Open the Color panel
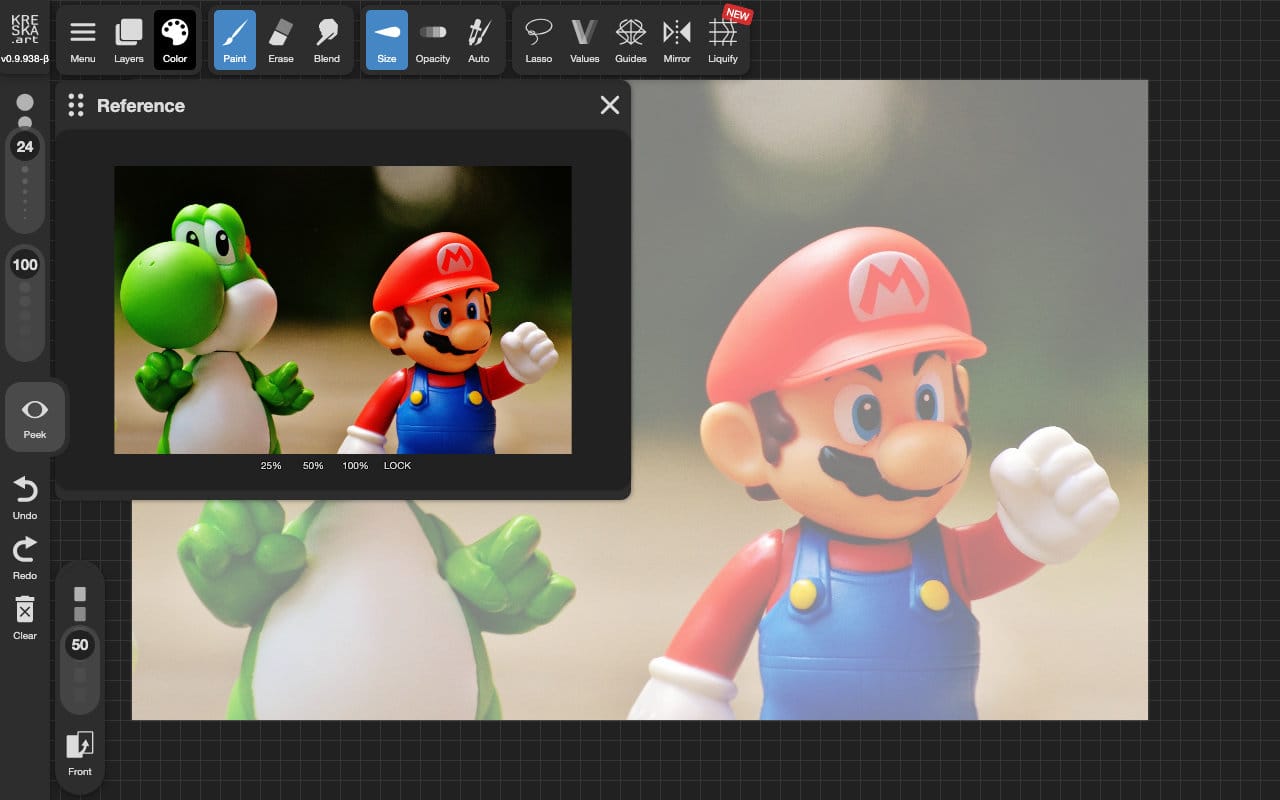This screenshot has width=1280, height=800. (x=175, y=40)
